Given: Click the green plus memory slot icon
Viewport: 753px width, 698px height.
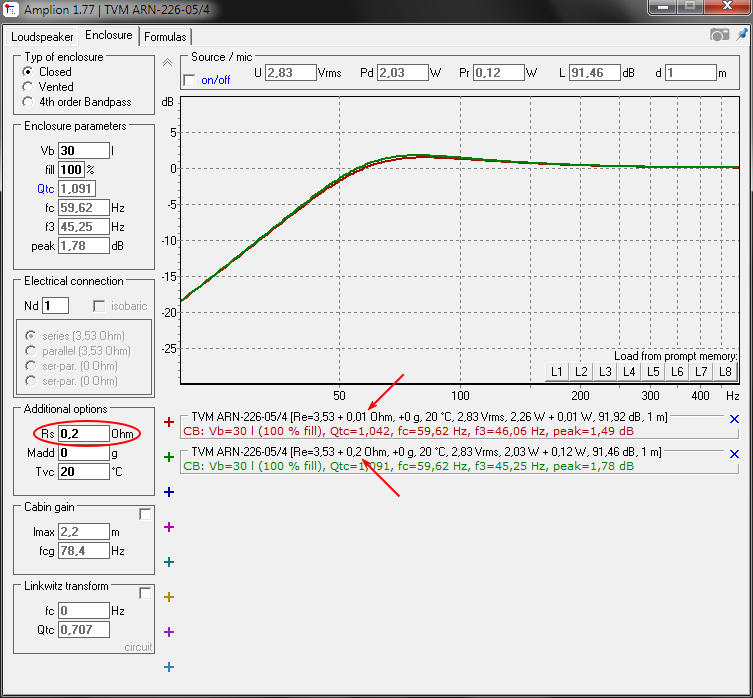Looking at the screenshot, I should [x=169, y=457].
